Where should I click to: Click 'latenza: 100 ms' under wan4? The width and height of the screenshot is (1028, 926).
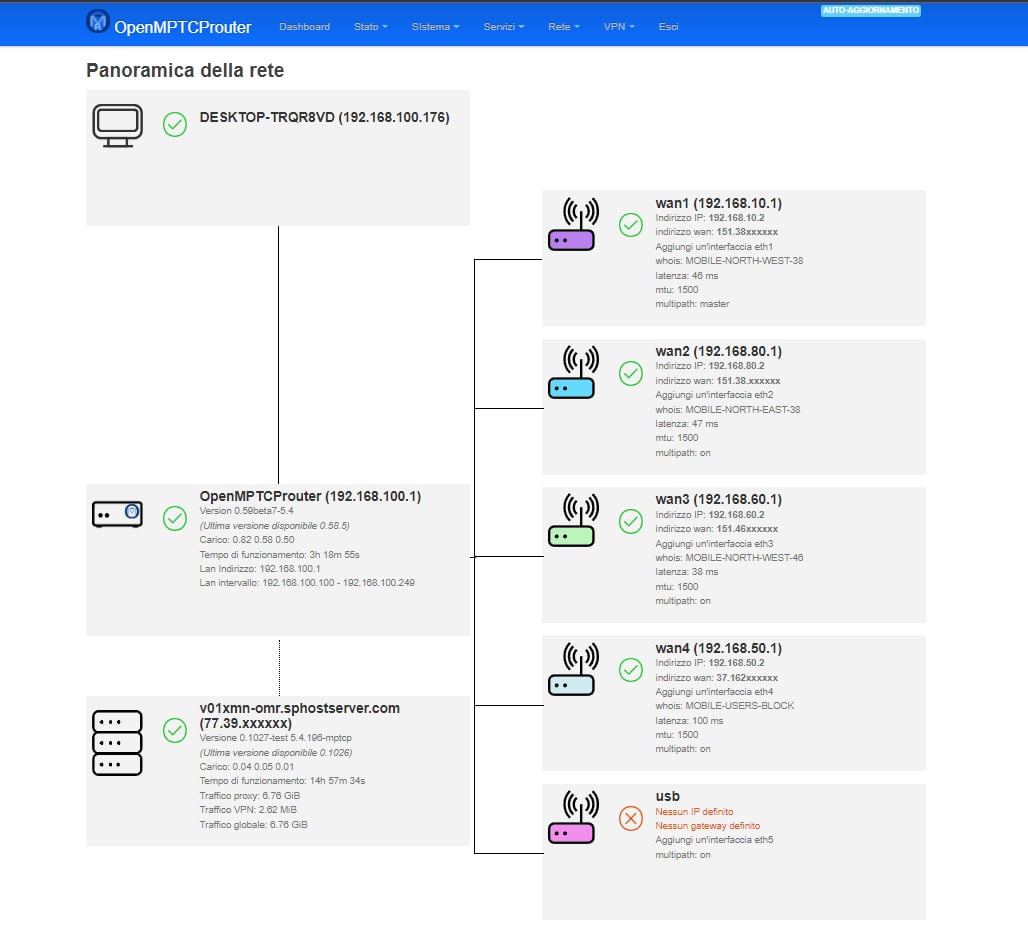(x=689, y=721)
